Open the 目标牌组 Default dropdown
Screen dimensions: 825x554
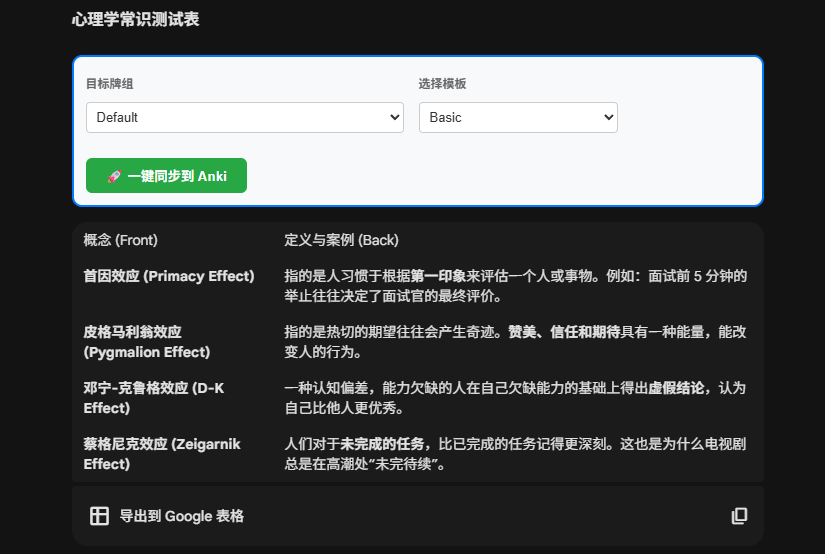coord(244,117)
